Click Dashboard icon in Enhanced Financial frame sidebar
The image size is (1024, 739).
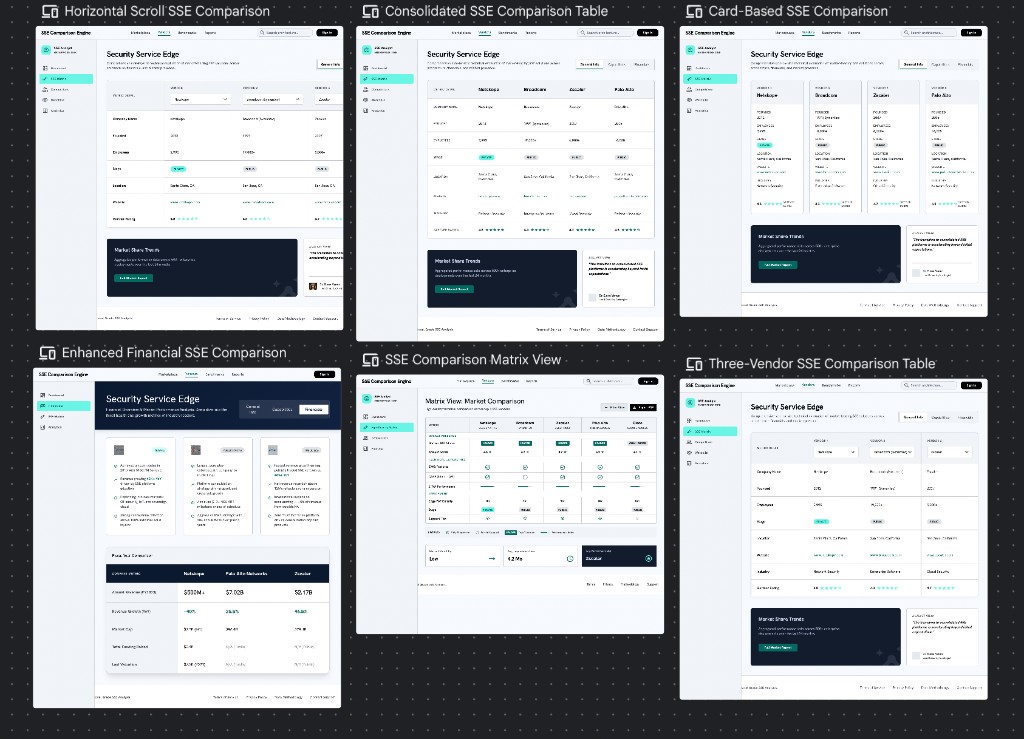(x=42, y=395)
